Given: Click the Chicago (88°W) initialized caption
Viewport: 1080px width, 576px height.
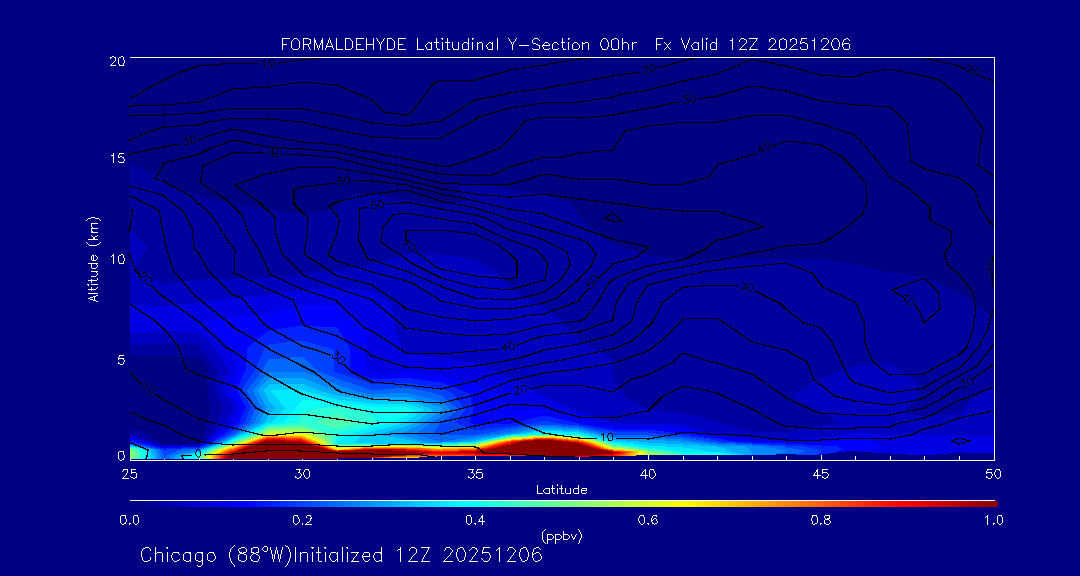Looking at the screenshot, I should pos(341,555).
